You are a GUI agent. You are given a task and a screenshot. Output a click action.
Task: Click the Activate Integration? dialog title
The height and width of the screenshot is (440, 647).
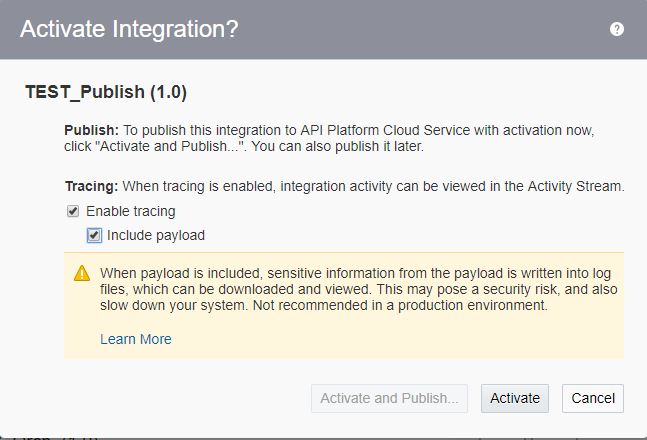coord(129,29)
